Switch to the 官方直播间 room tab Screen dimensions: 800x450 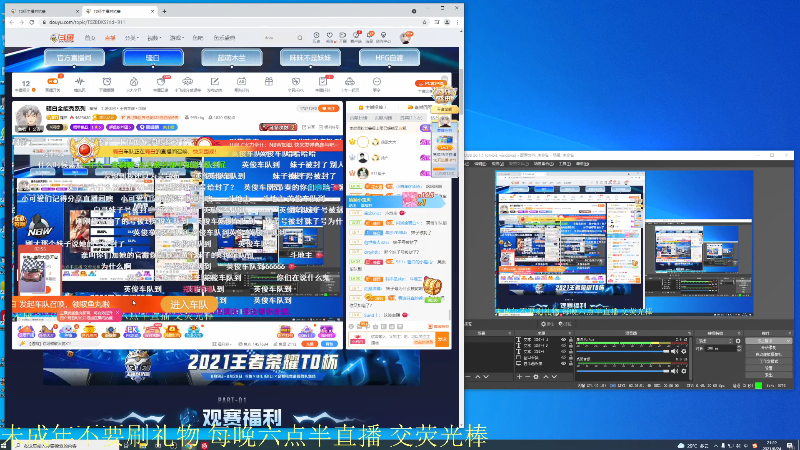tap(74, 58)
